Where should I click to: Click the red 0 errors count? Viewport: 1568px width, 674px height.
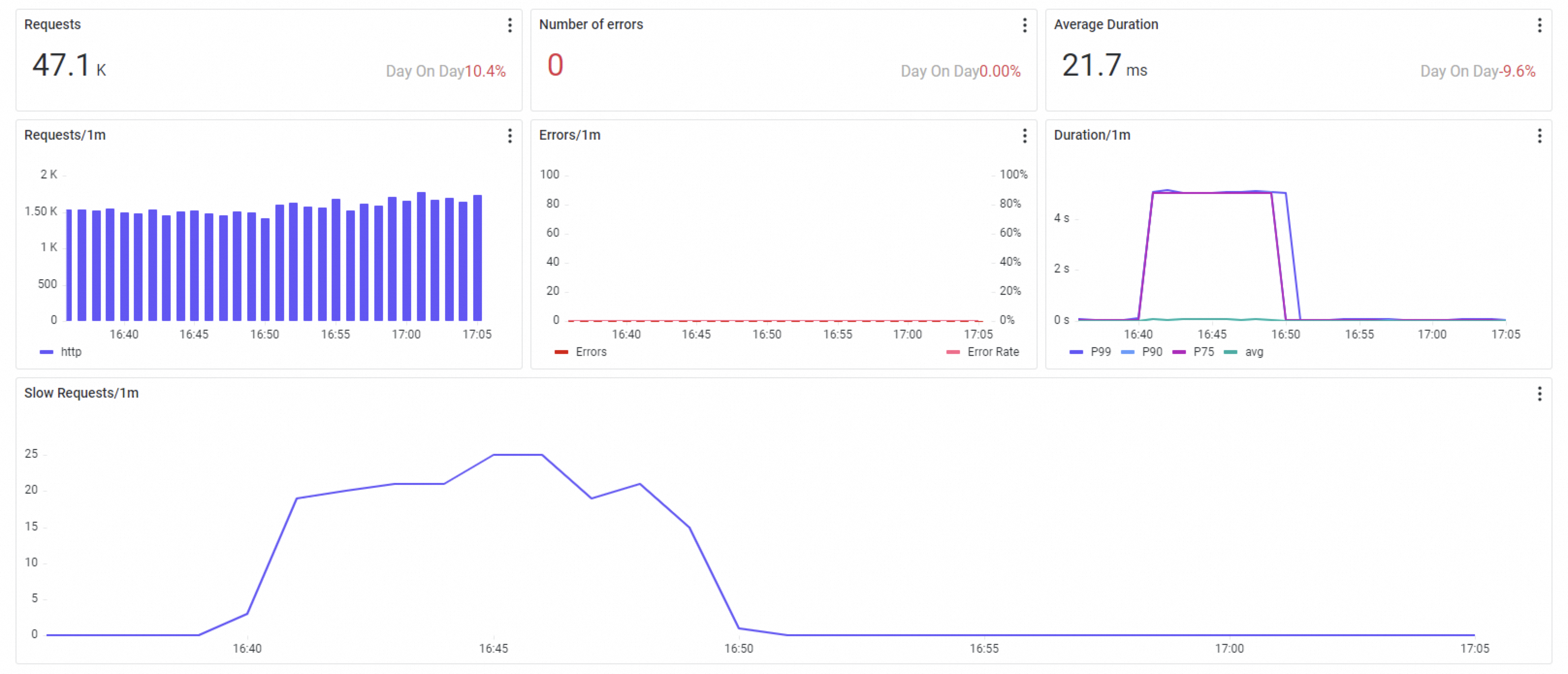click(555, 65)
